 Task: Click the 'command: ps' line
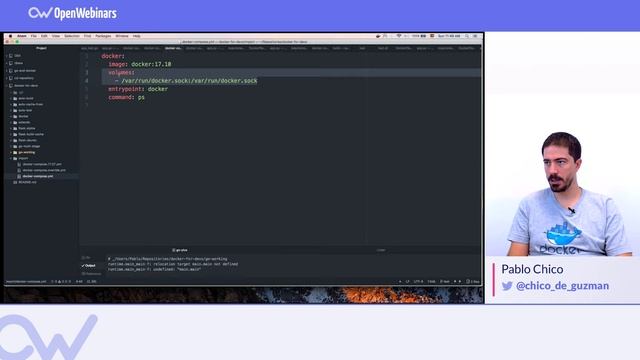tap(127, 97)
